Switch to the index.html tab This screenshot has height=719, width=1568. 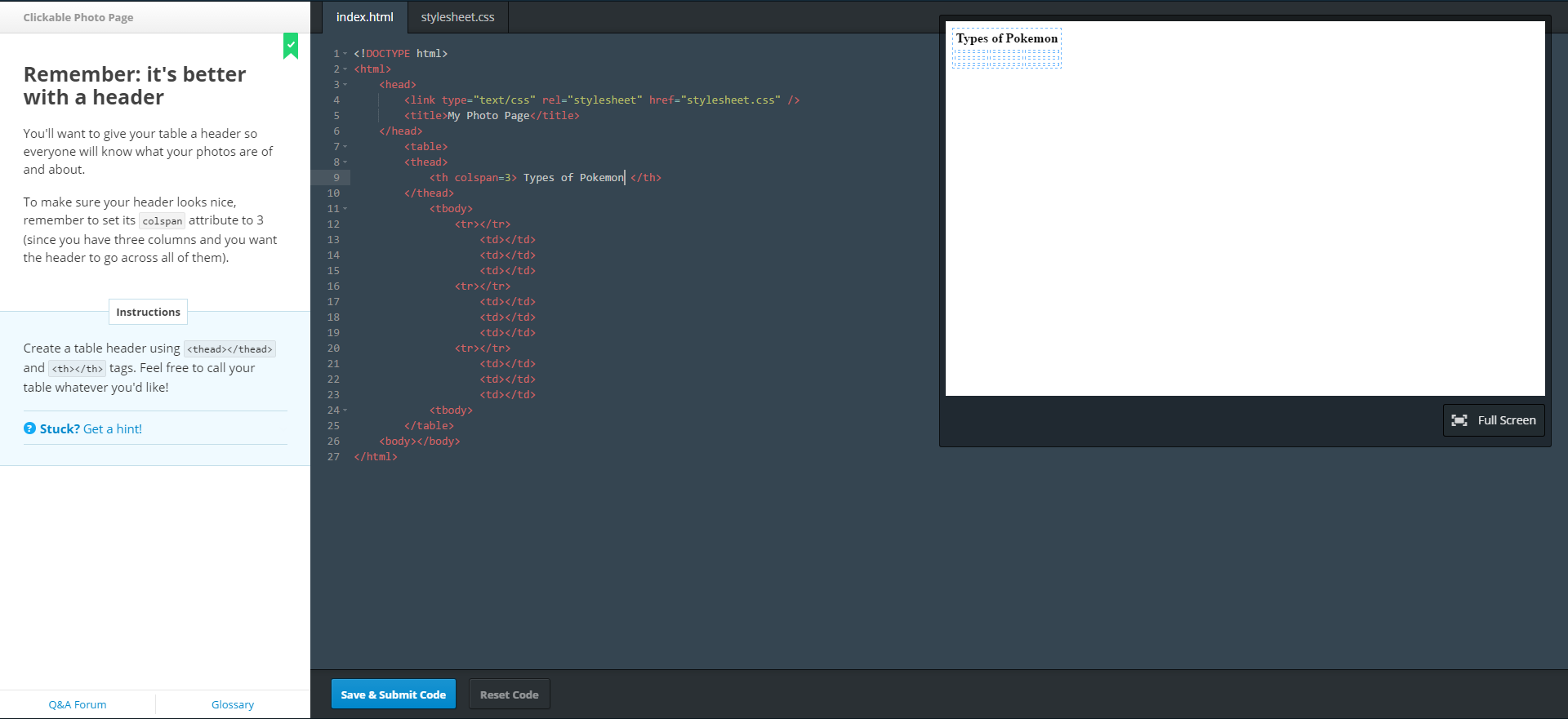click(364, 17)
